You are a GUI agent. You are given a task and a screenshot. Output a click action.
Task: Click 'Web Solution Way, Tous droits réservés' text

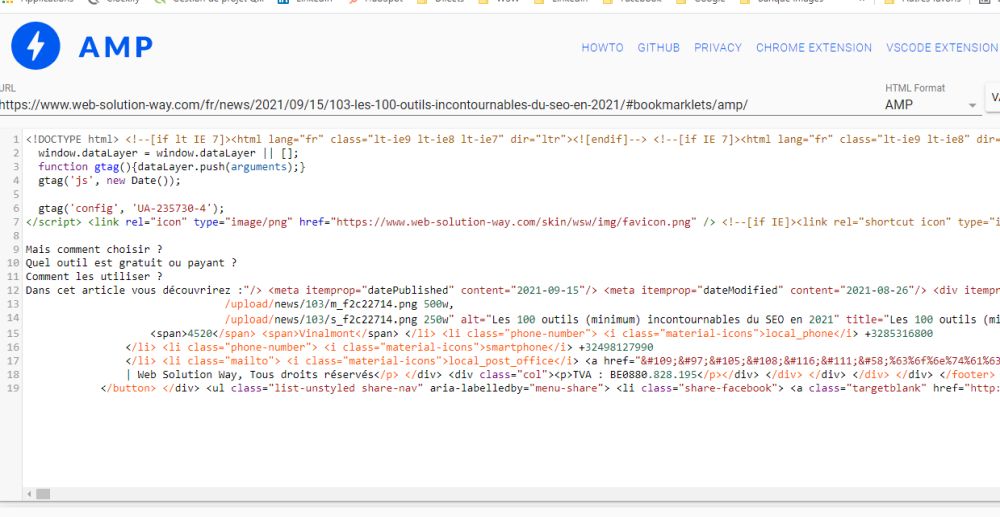tap(255, 375)
